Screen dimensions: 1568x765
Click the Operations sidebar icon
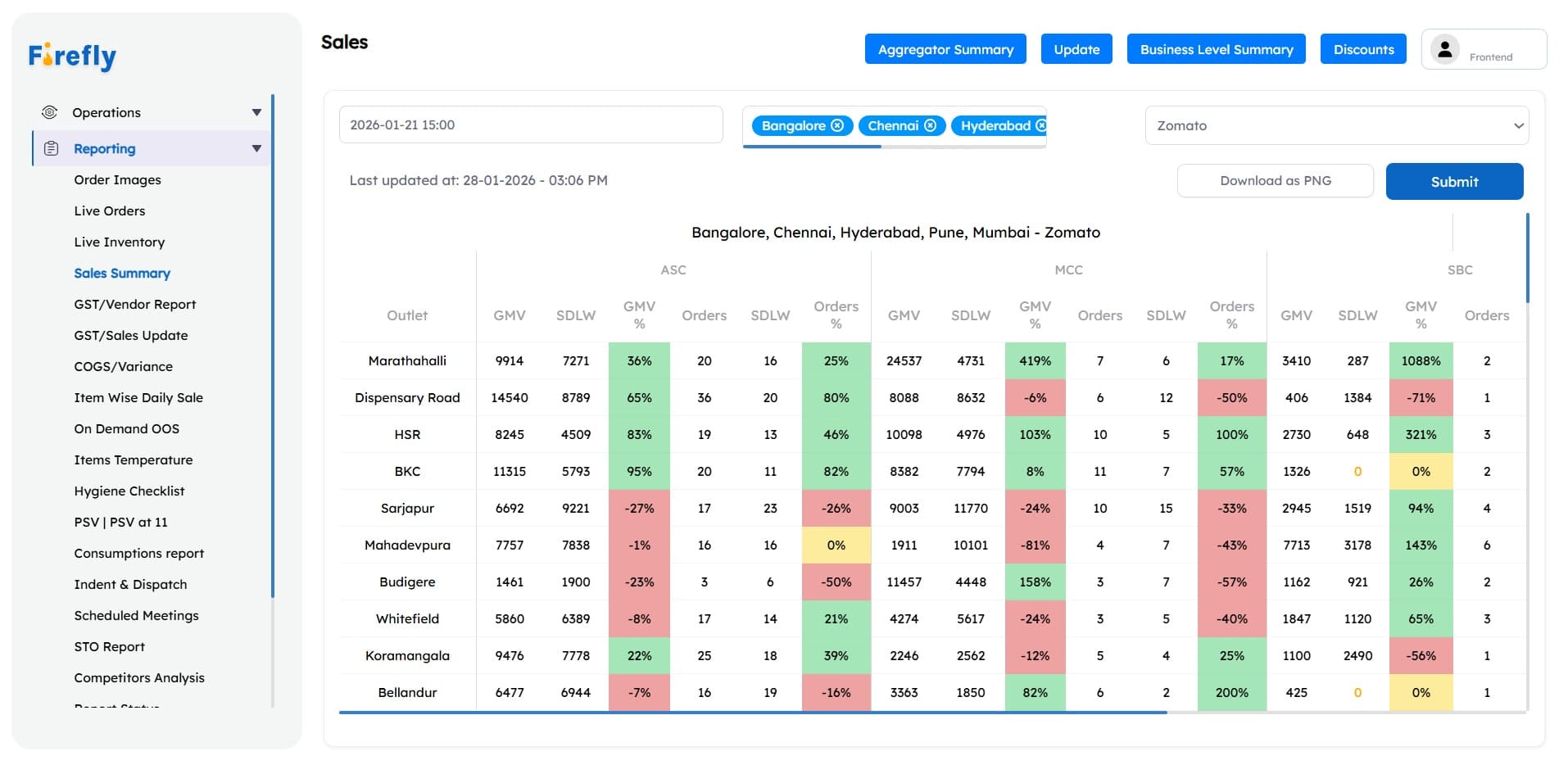point(51,112)
